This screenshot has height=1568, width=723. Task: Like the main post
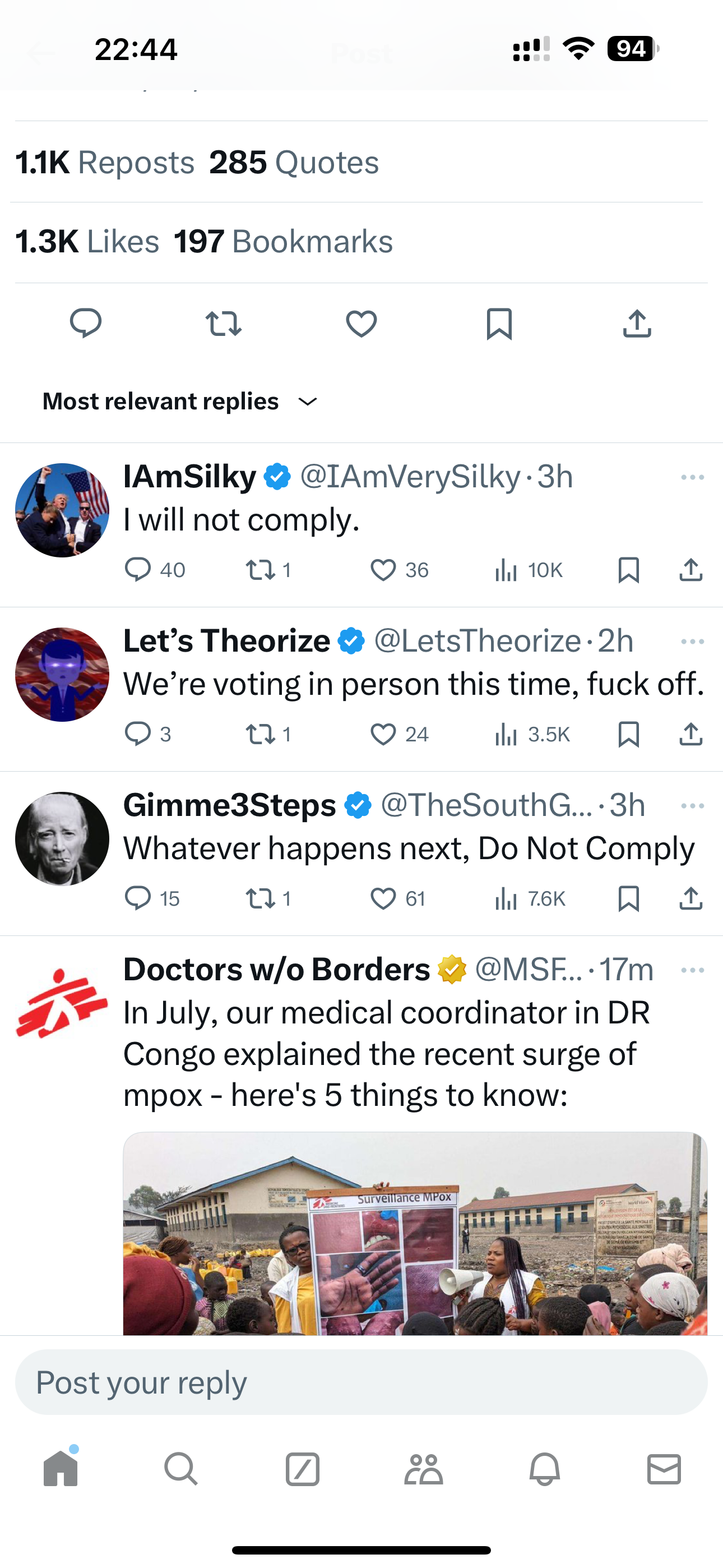point(361,323)
